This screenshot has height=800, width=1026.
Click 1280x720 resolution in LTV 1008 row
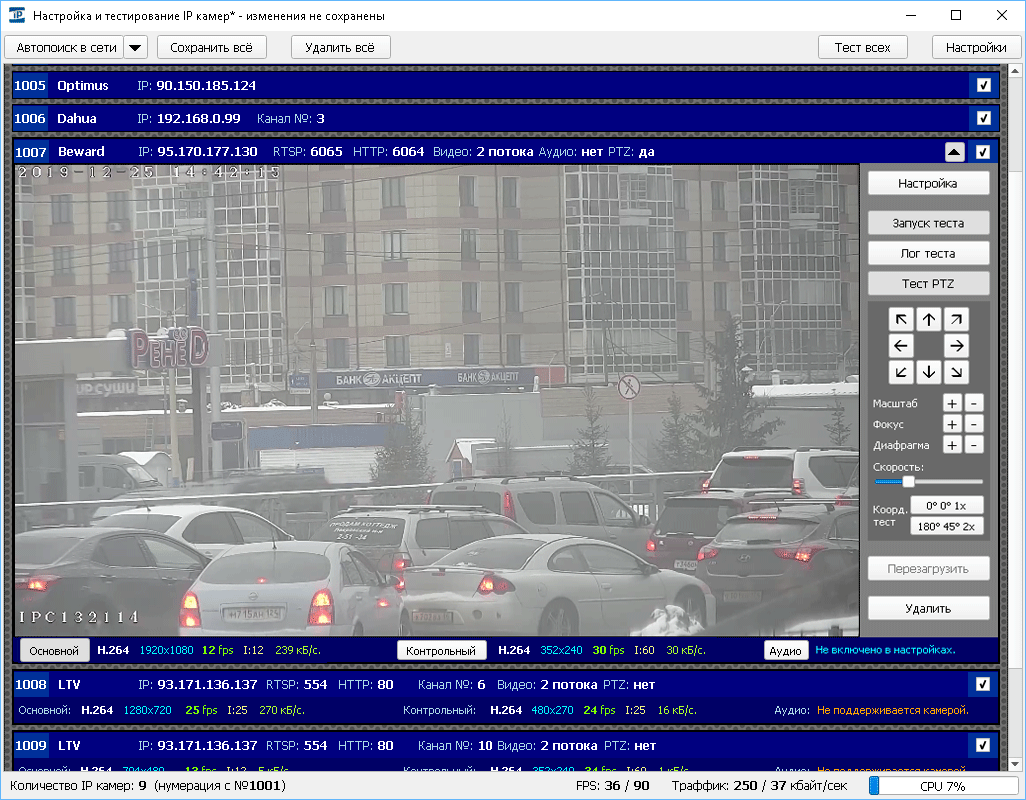click(148, 710)
